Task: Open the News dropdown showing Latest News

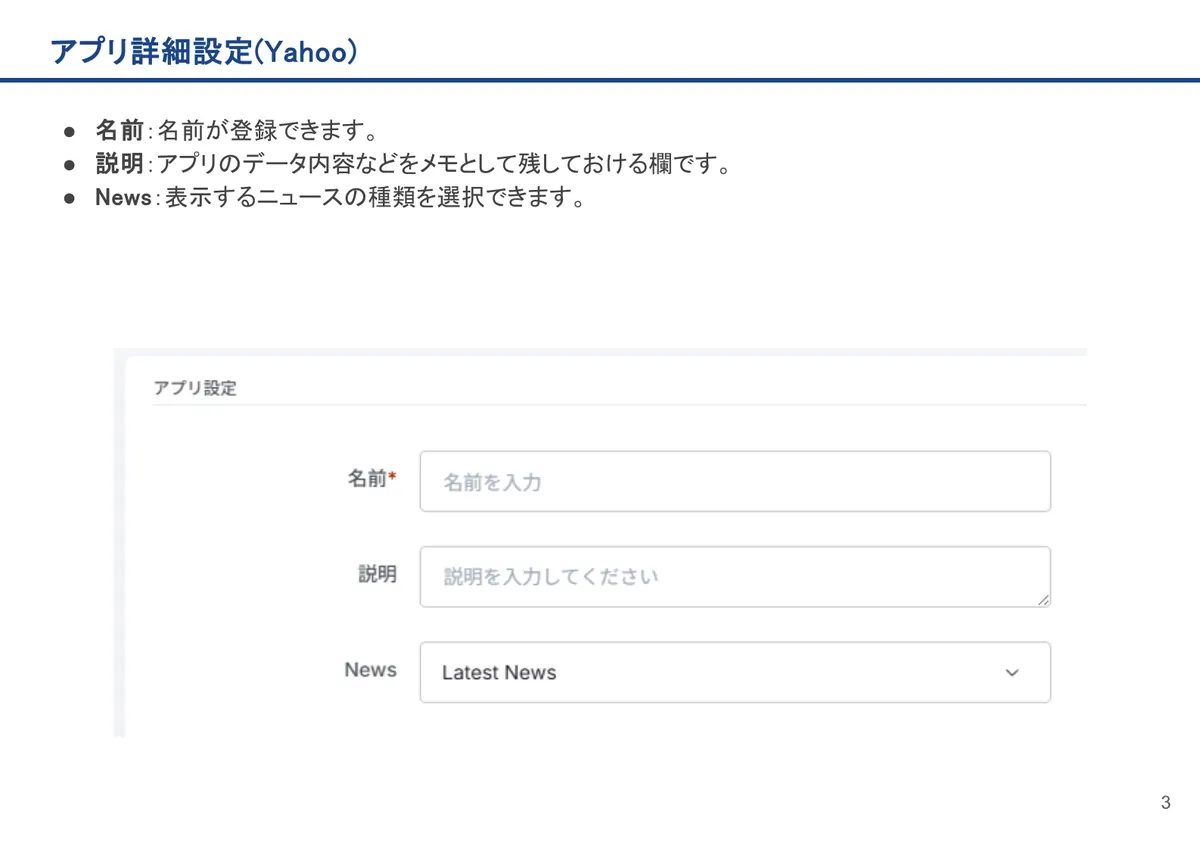Action: (x=735, y=672)
